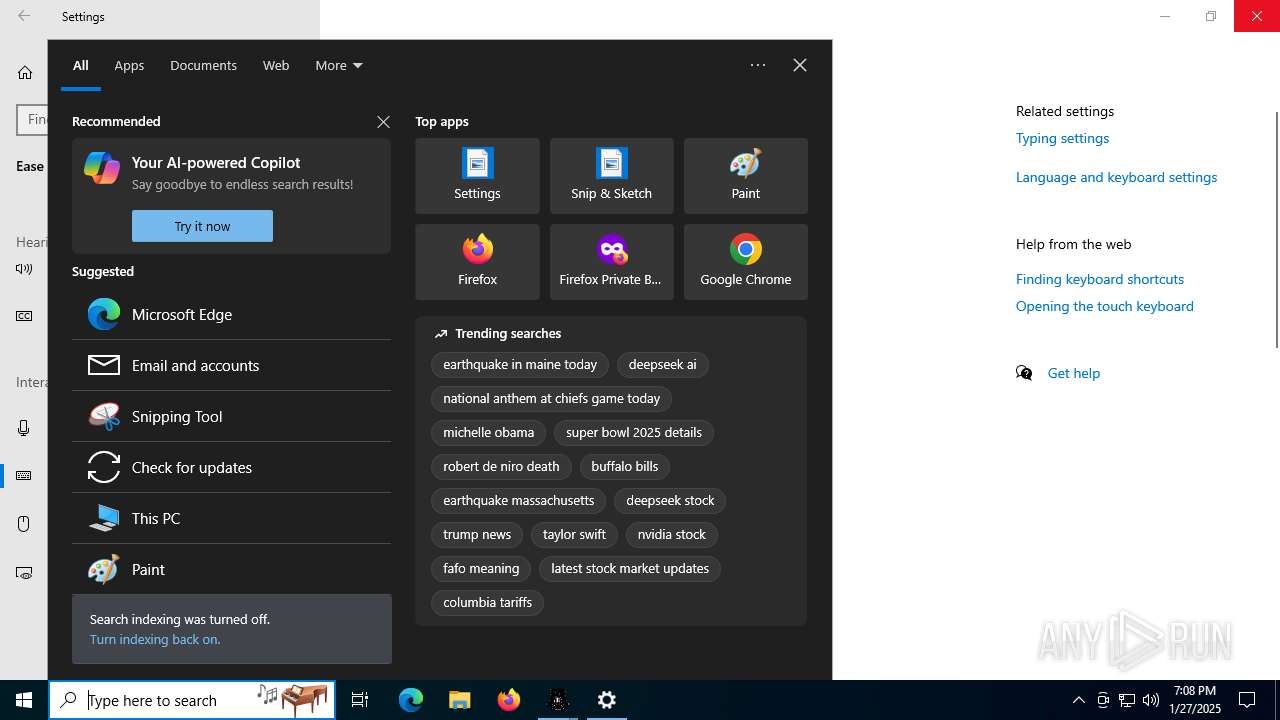This screenshot has height=720, width=1280.
Task: Open File Explorer from taskbar
Action: click(x=460, y=700)
